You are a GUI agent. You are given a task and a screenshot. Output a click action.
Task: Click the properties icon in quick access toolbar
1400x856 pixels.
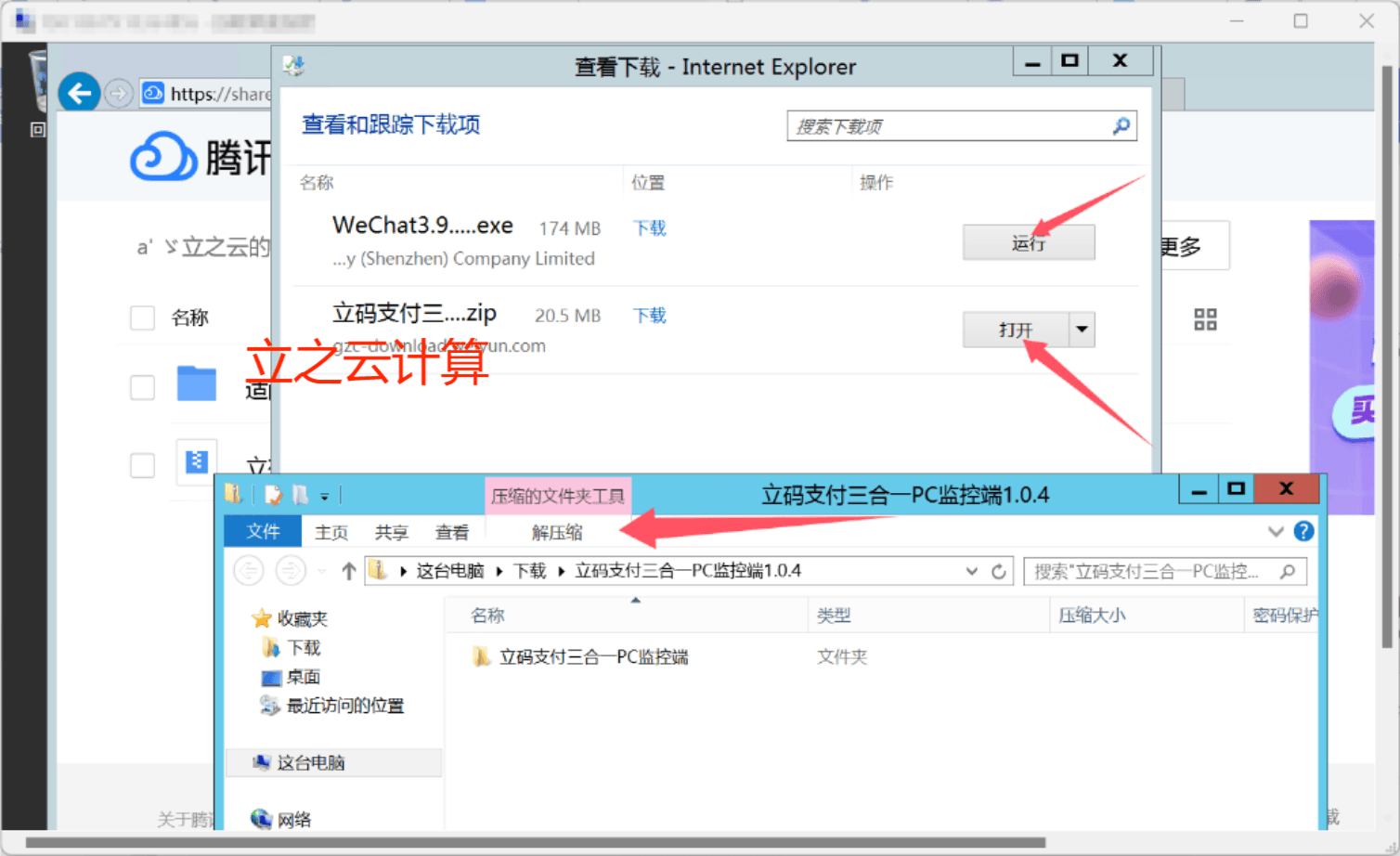coord(272,495)
